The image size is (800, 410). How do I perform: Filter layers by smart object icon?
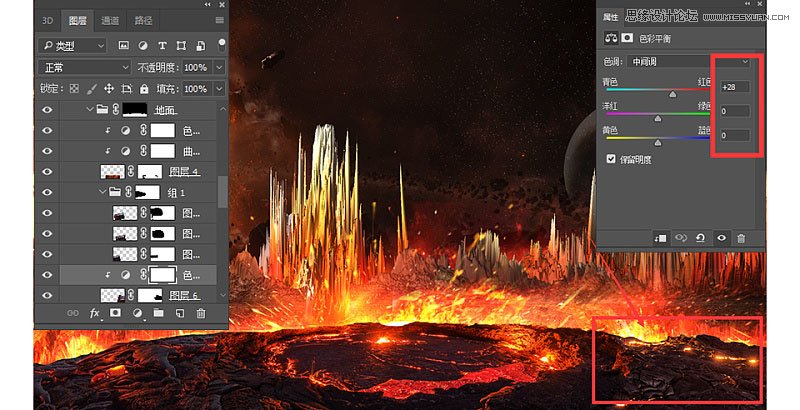coord(201,46)
